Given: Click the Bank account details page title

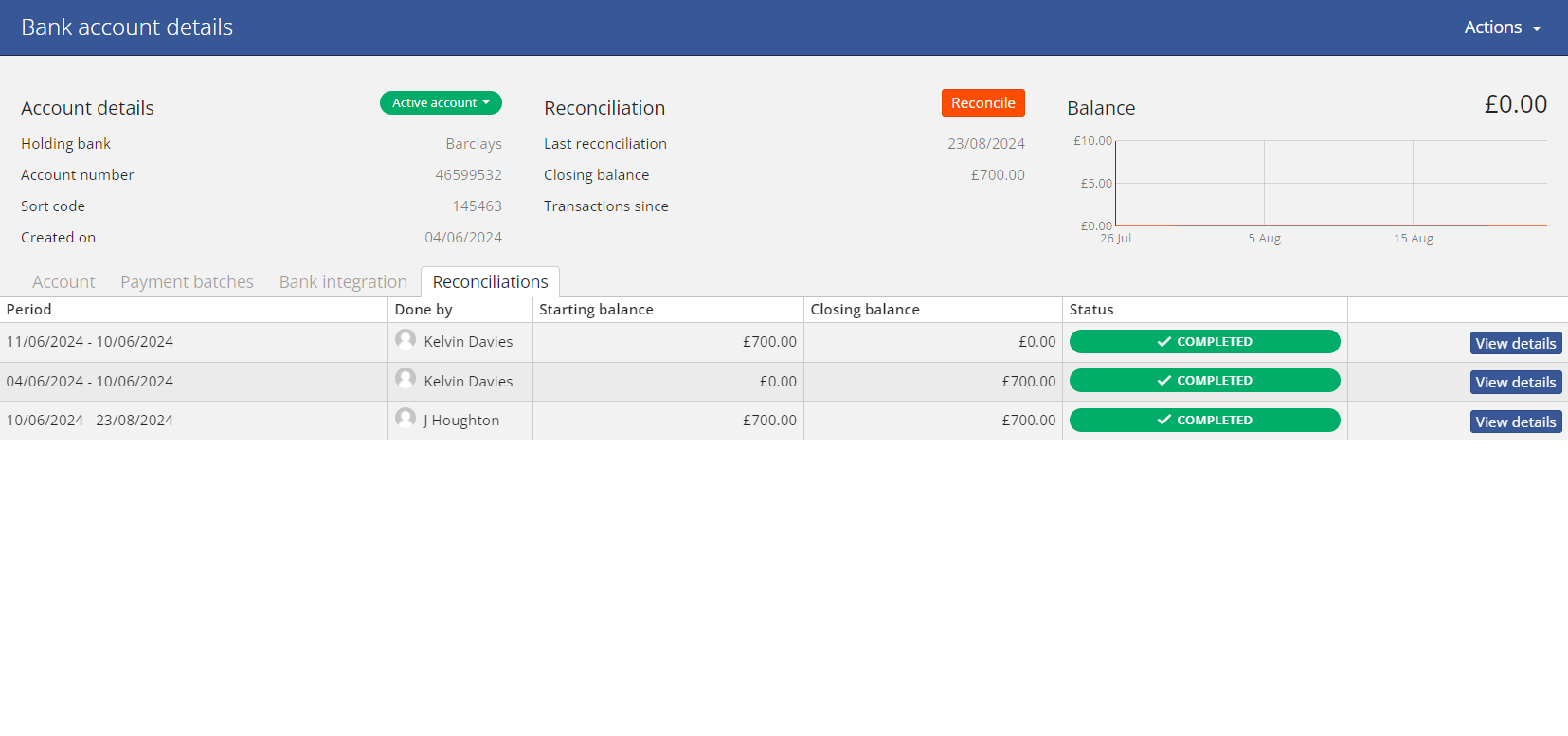Looking at the screenshot, I should pos(127,27).
